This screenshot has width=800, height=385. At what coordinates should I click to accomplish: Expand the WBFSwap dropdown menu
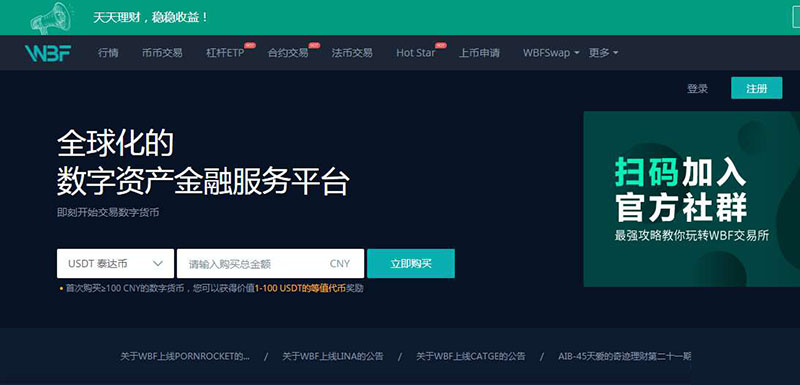click(x=551, y=53)
